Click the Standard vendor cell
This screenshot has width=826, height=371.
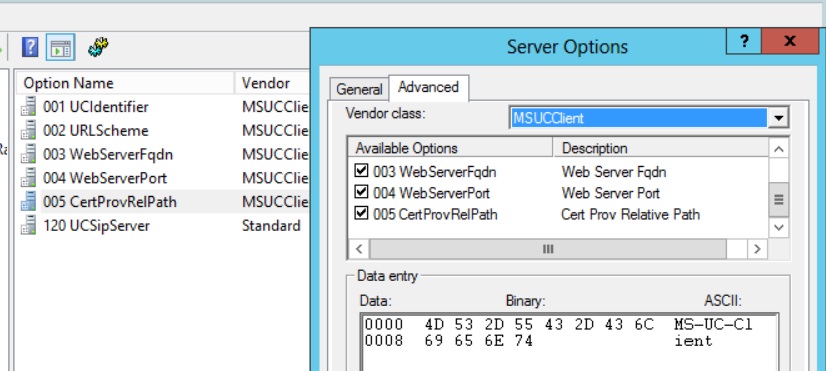tap(271, 226)
